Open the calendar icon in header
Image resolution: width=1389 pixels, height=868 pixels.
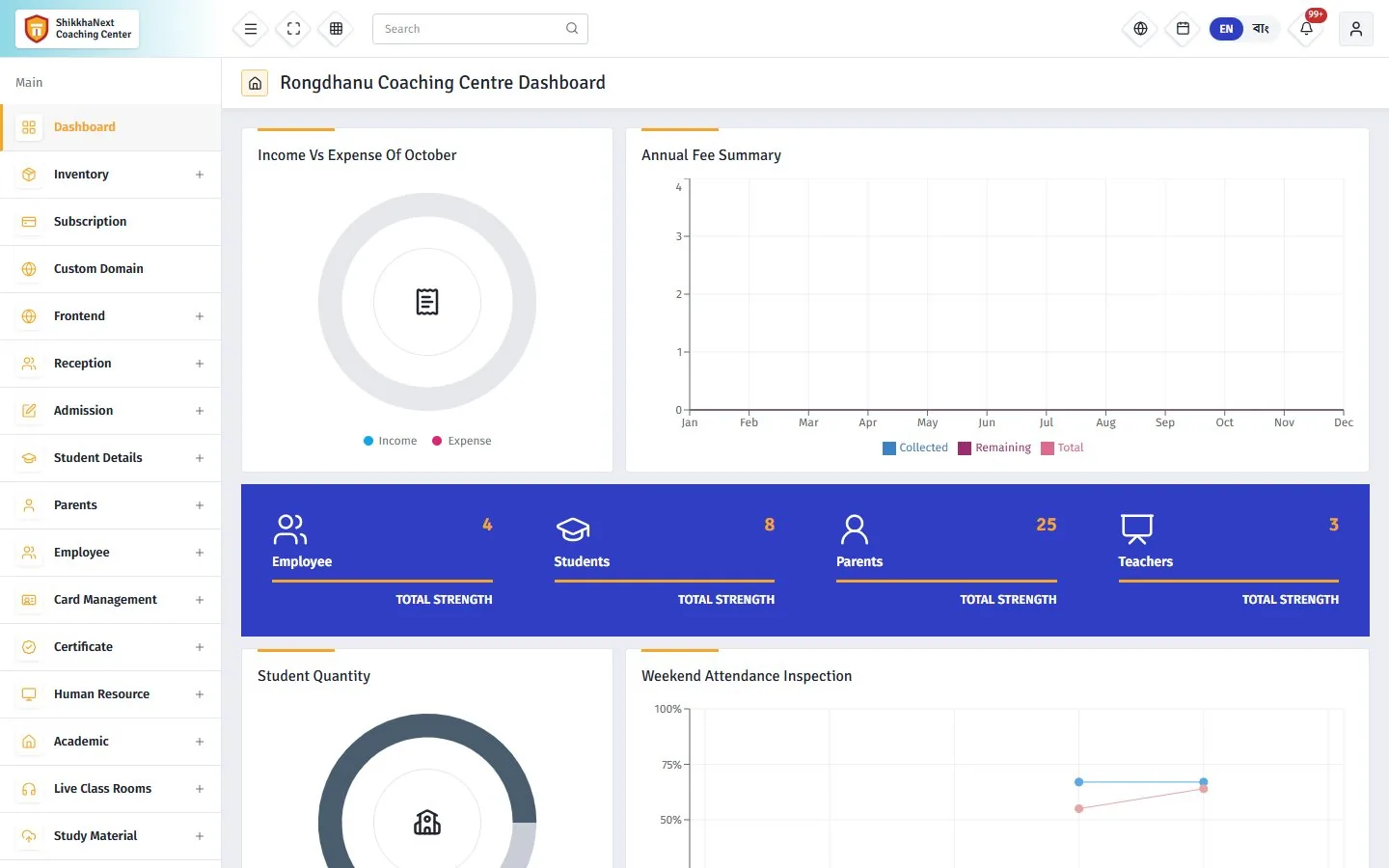[1183, 29]
